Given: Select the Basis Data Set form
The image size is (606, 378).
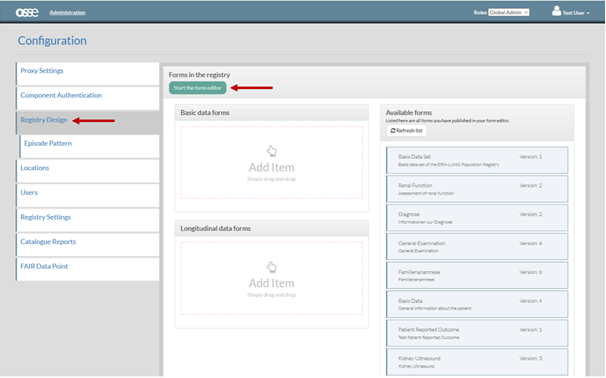Looking at the screenshot, I should click(x=477, y=160).
